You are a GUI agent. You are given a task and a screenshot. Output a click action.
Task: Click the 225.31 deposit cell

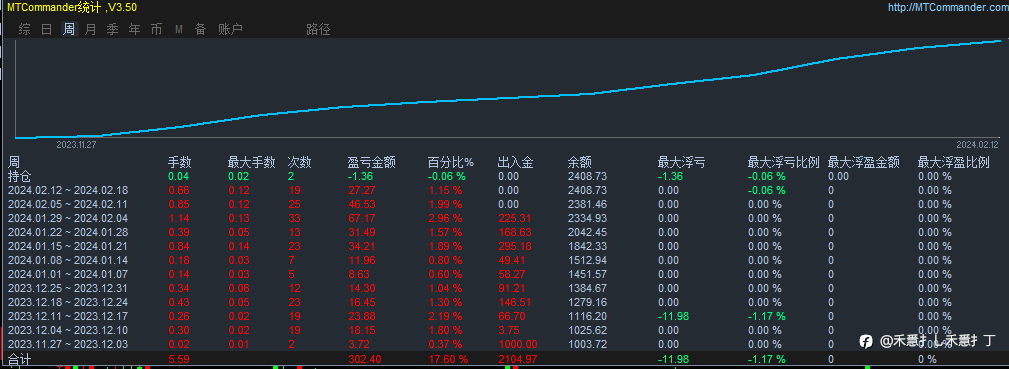coord(515,218)
